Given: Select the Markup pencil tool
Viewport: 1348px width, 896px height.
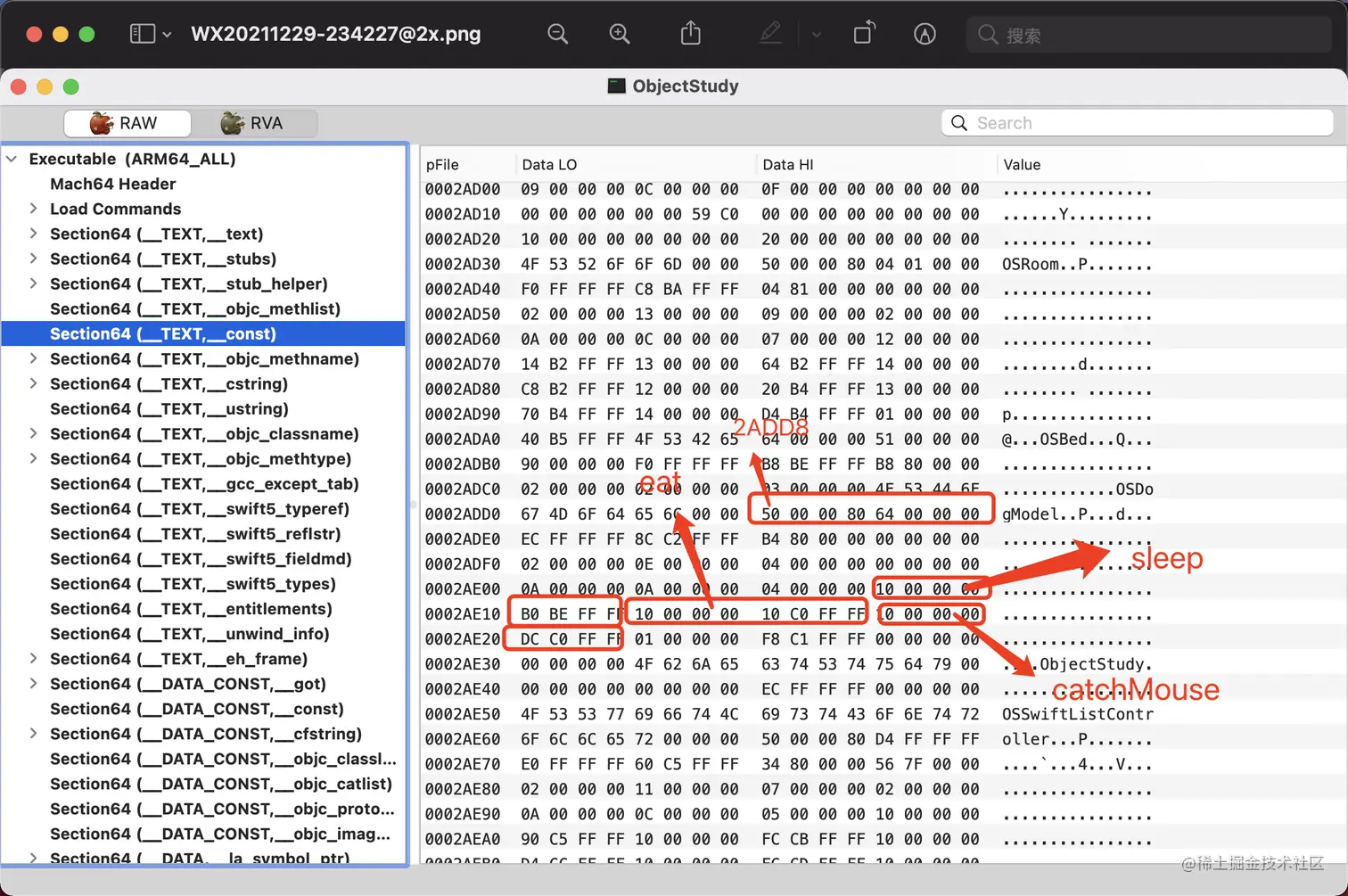Looking at the screenshot, I should tap(770, 34).
